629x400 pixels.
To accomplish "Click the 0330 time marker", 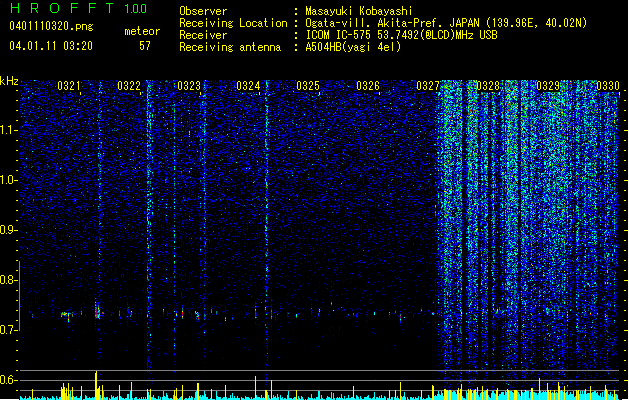I will tap(608, 86).
